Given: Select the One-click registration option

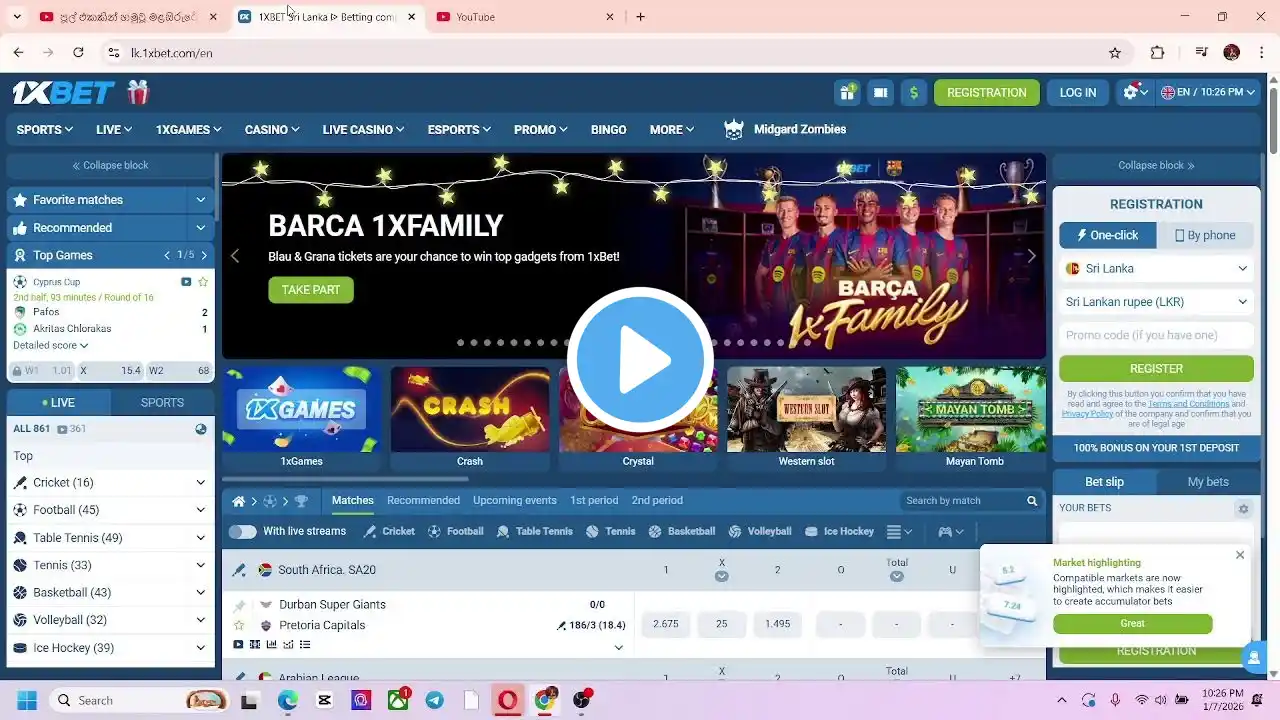Looking at the screenshot, I should (x=1107, y=235).
